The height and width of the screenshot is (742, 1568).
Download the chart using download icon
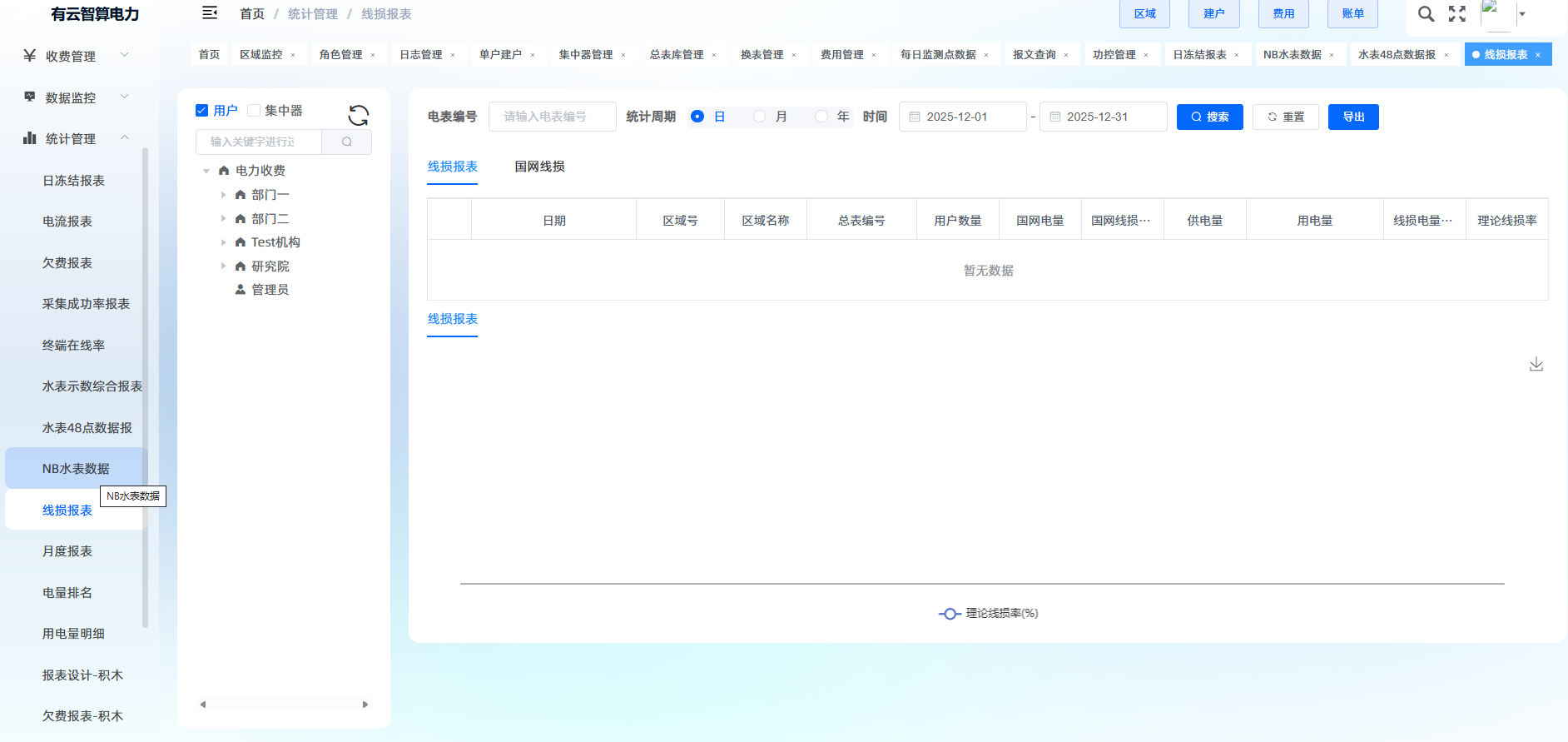(1536, 365)
